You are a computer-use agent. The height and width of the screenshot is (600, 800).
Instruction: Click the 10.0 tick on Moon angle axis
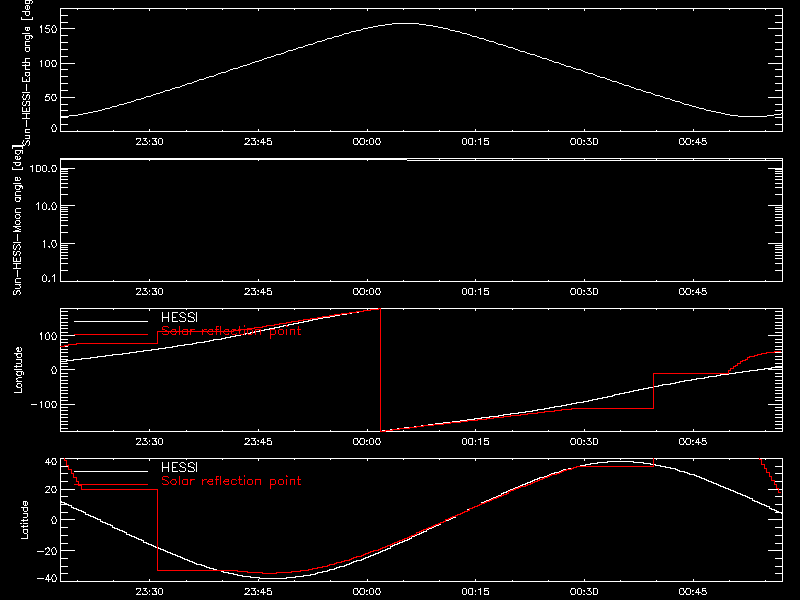point(46,206)
